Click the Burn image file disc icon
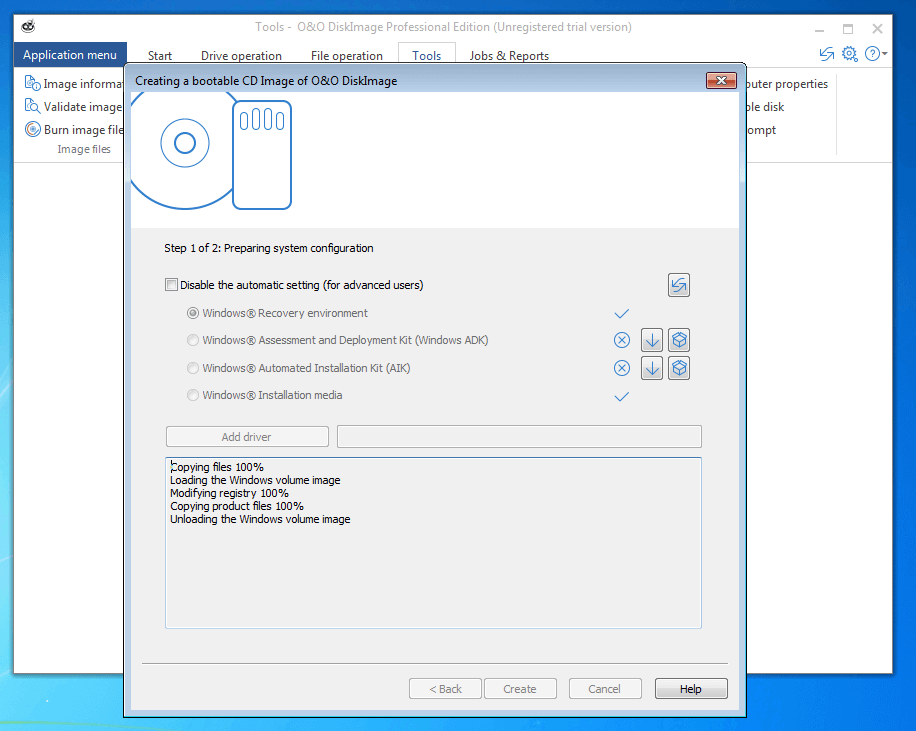This screenshot has height=731, width=916. 32,130
